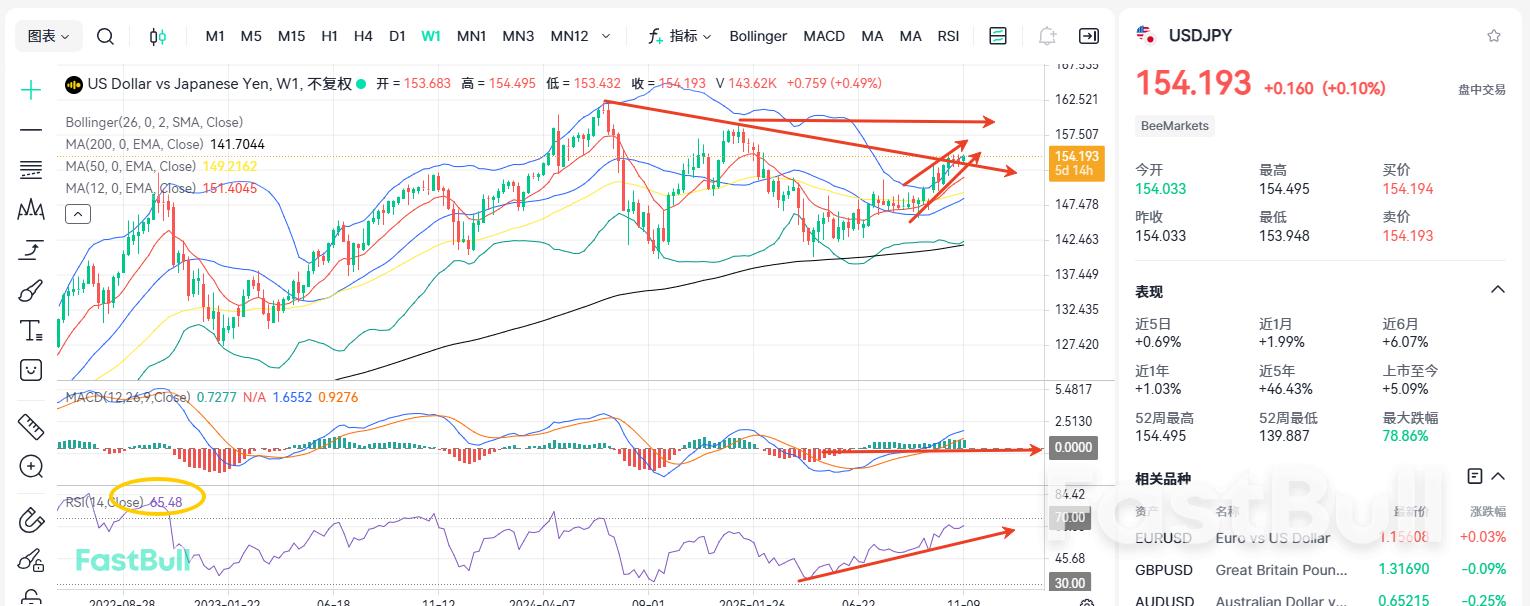Open the chart search box
This screenshot has height=606, width=1530.
pyautogui.click(x=105, y=35)
